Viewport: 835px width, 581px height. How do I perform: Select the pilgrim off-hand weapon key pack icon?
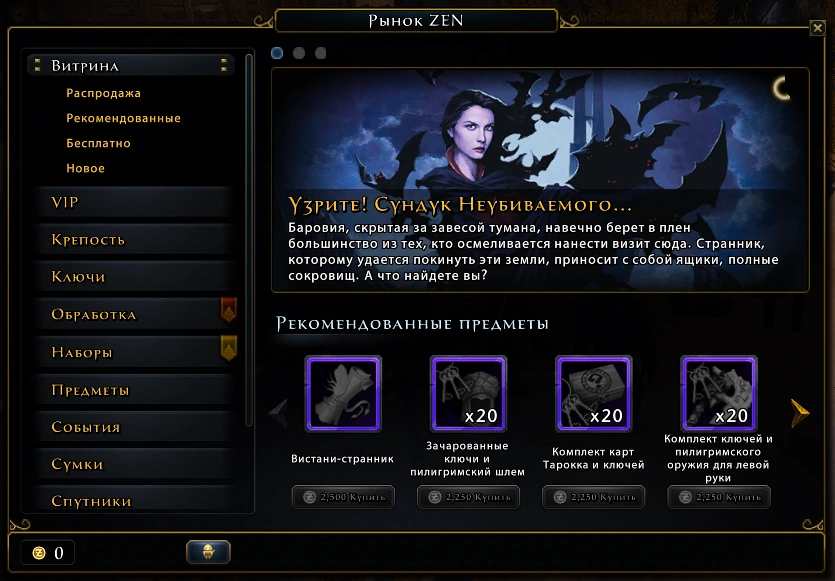pos(718,394)
